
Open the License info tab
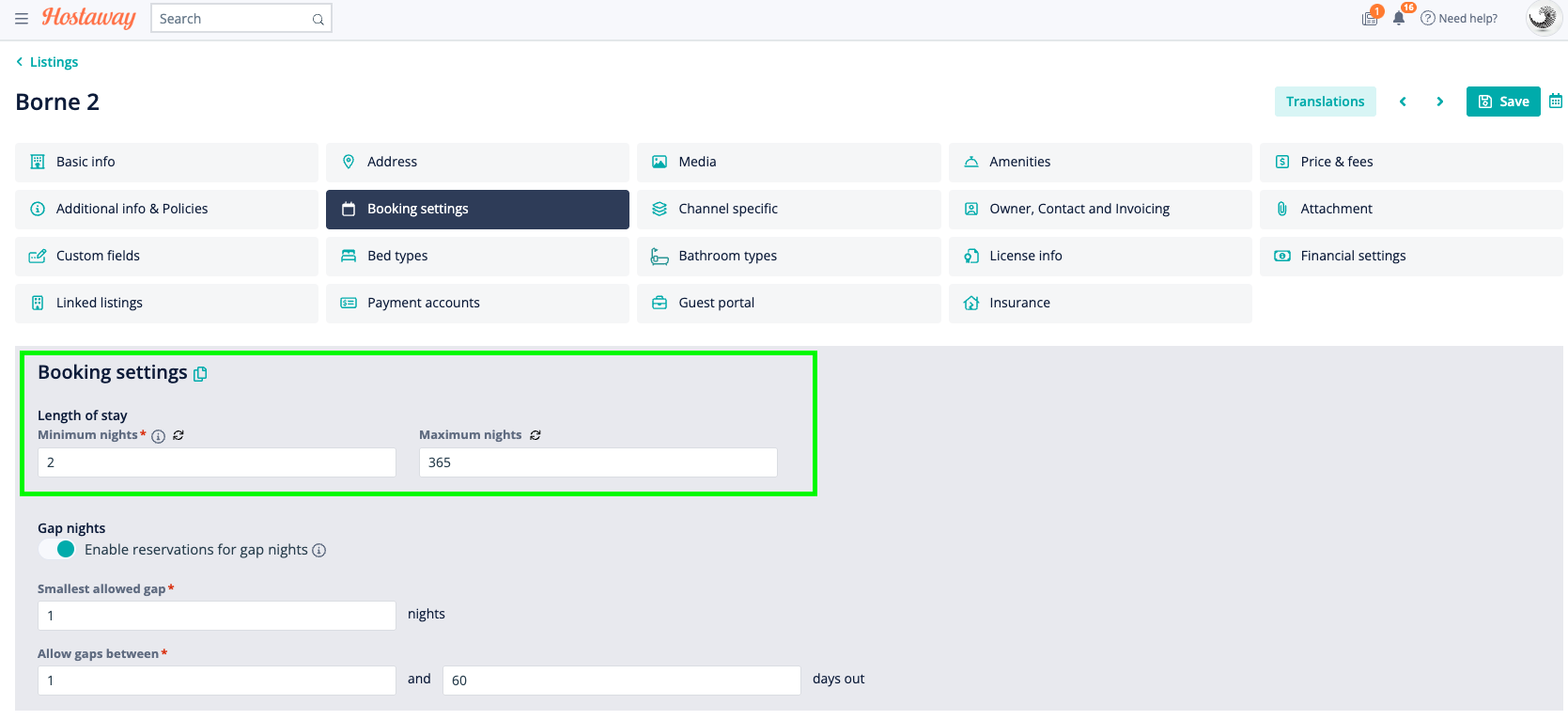point(1100,256)
